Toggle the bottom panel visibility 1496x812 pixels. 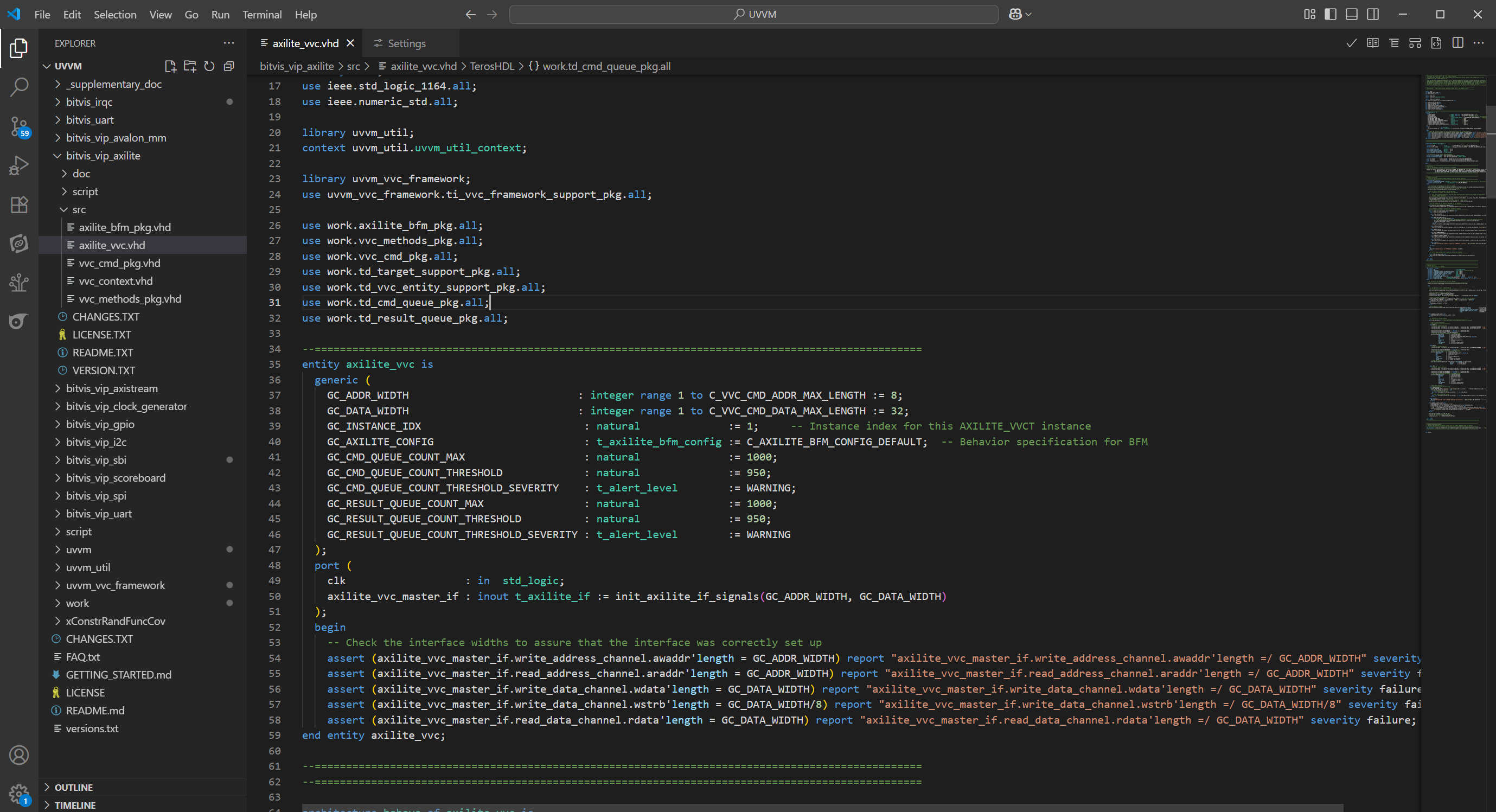[x=1351, y=15]
